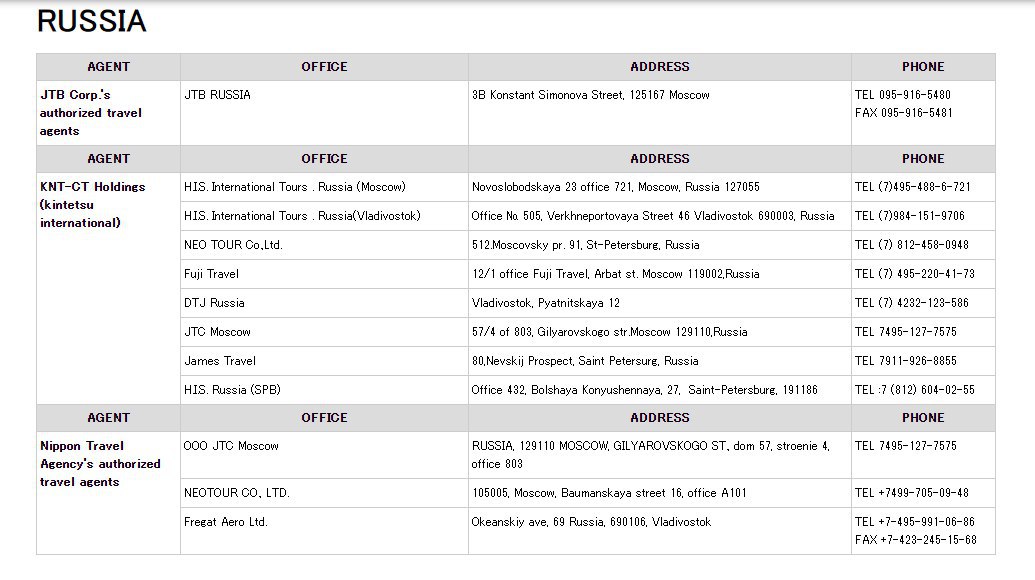This screenshot has width=1035, height=580.
Task: Click the "JTB RUSSIA" office cell
Action: click(x=324, y=113)
